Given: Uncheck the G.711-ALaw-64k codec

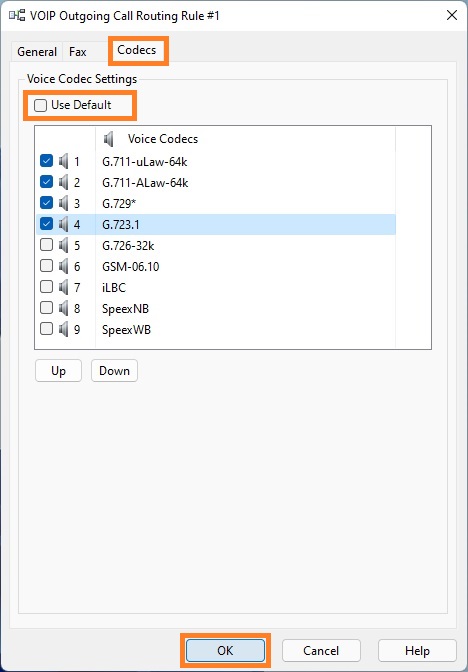Looking at the screenshot, I should click(46, 182).
